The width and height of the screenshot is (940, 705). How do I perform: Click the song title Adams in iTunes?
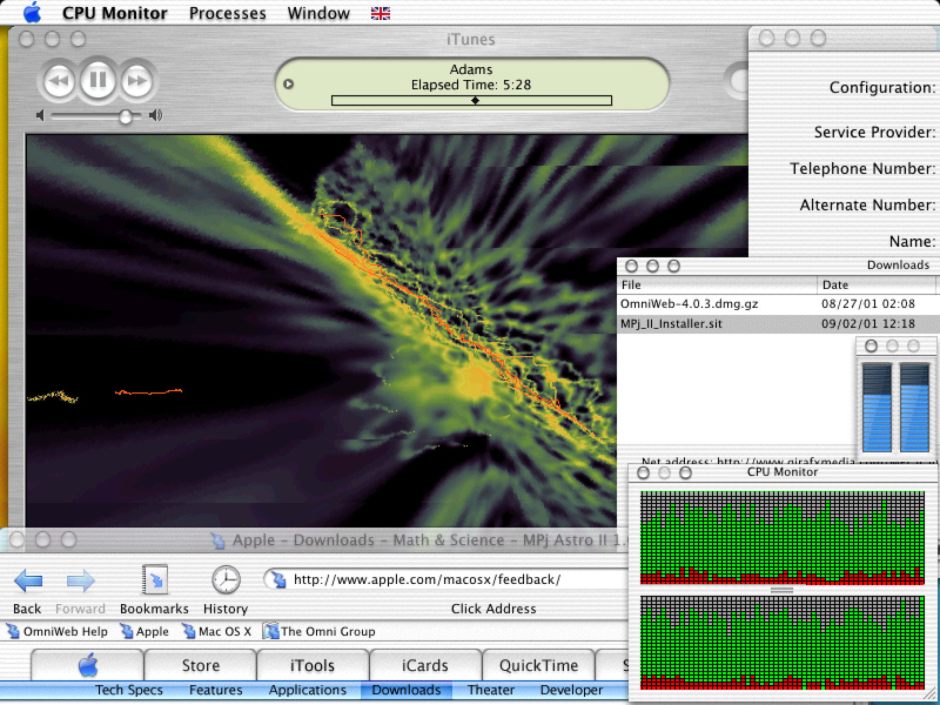[x=471, y=70]
